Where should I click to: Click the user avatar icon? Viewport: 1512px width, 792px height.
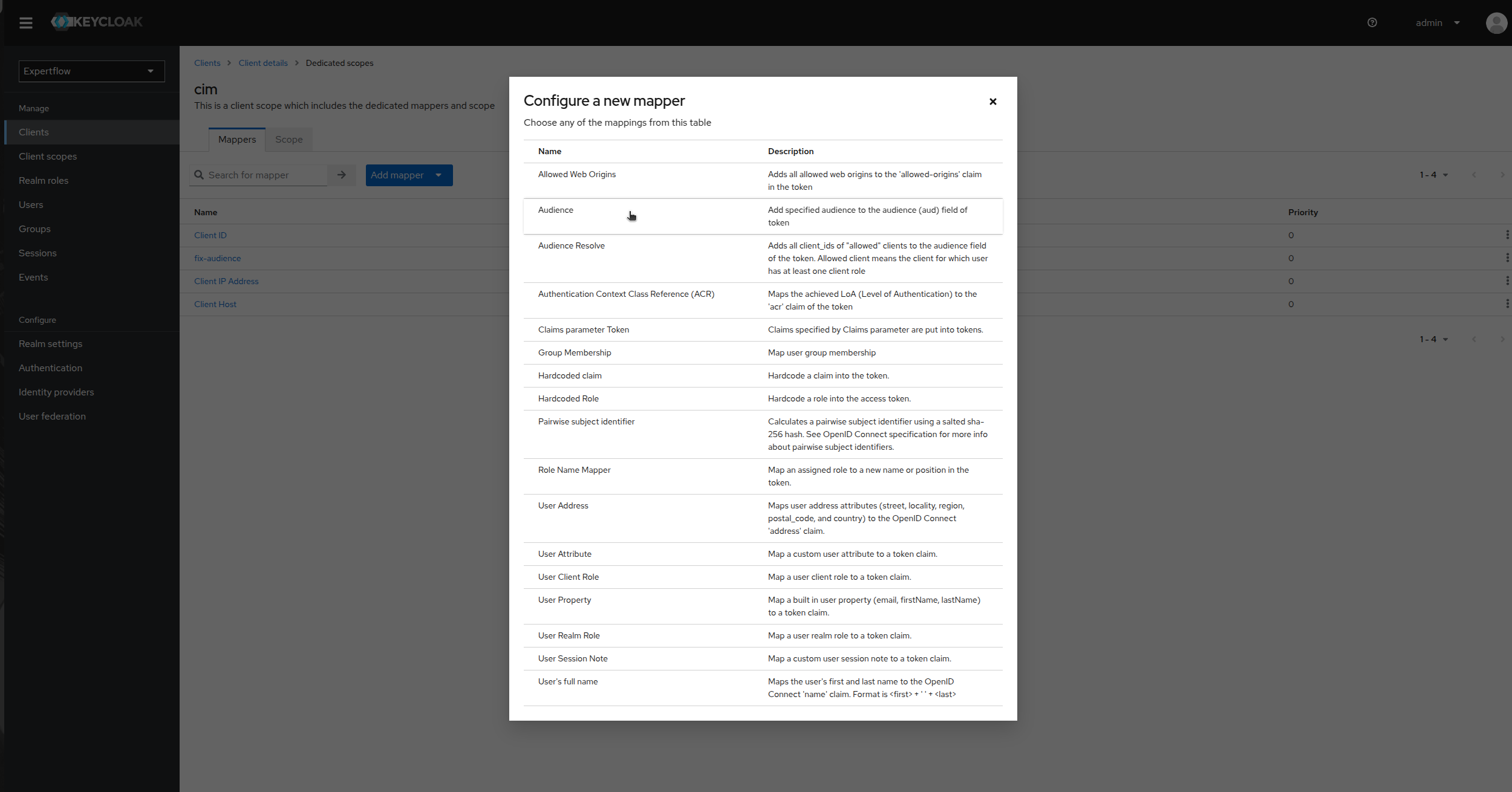[x=1497, y=23]
